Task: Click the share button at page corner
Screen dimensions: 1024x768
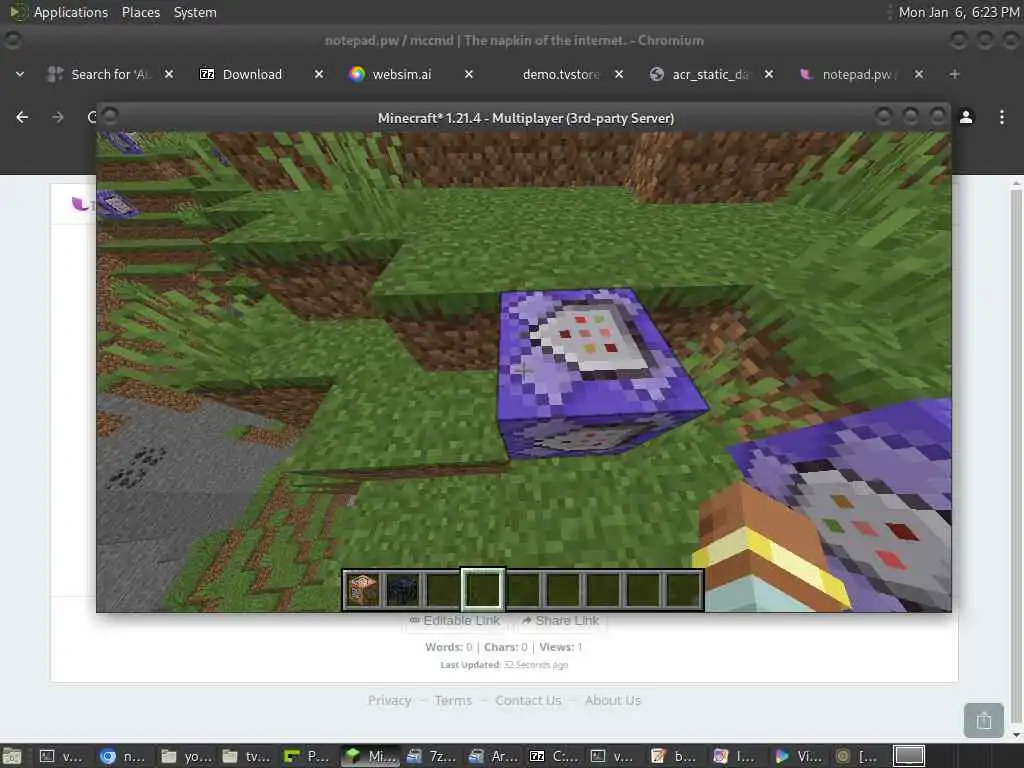Action: 984,720
